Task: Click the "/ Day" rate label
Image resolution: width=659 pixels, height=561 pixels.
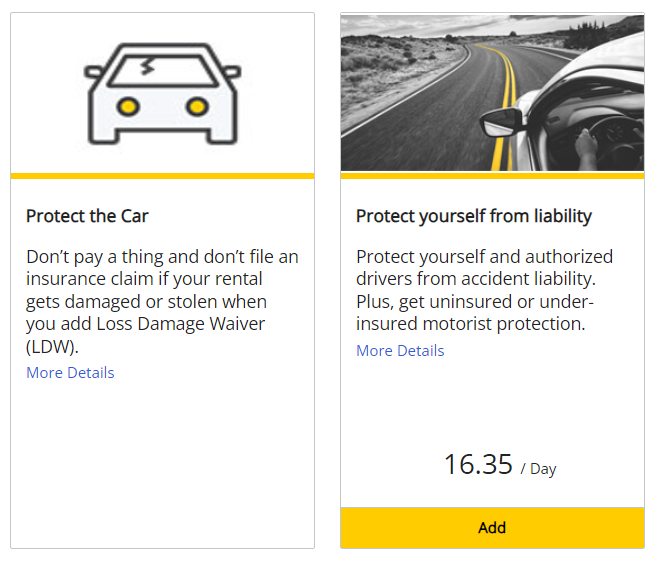Action: point(538,469)
